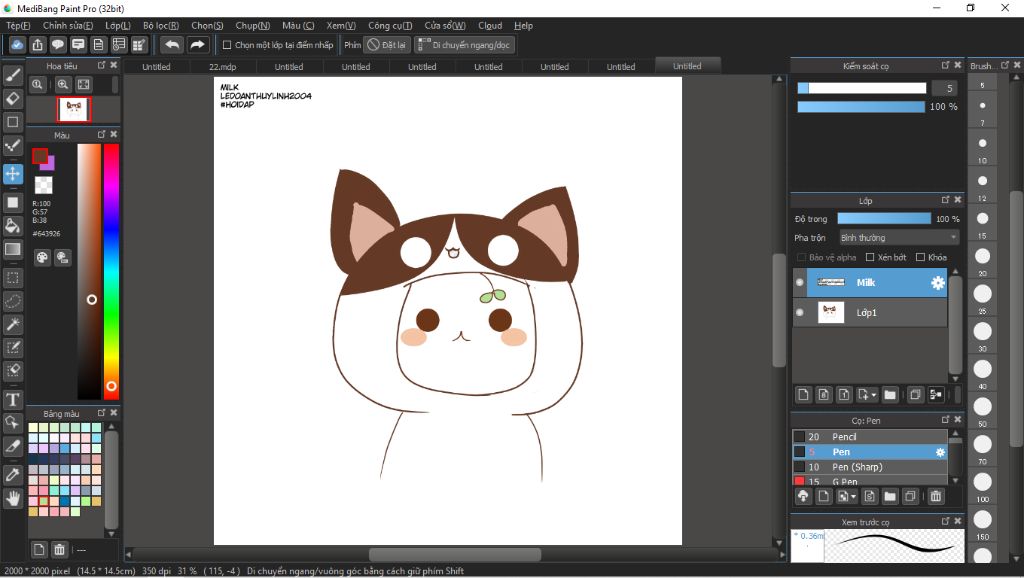1024x578 pixels.
Task: Pick the Bucket fill tool
Action: click(13, 226)
